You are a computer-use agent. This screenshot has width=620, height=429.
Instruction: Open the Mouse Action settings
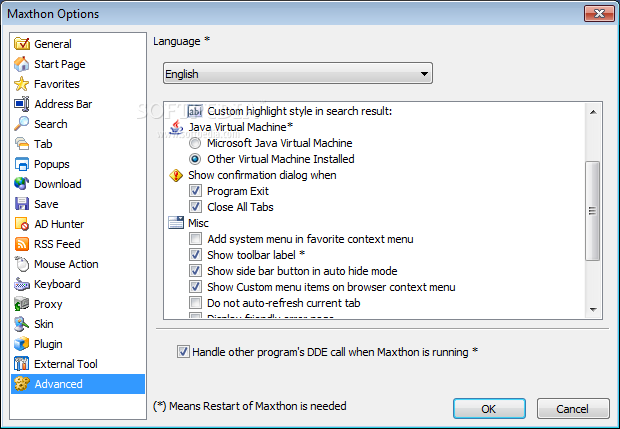pyautogui.click(x=66, y=264)
